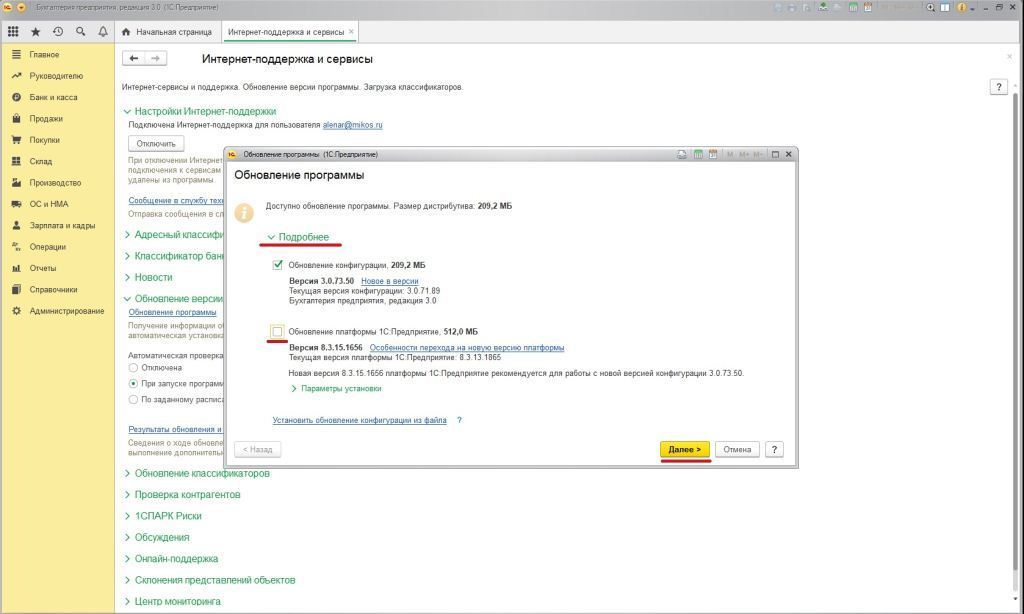1024x614 pixels.
Task: Click the Далее button
Action: click(684, 449)
